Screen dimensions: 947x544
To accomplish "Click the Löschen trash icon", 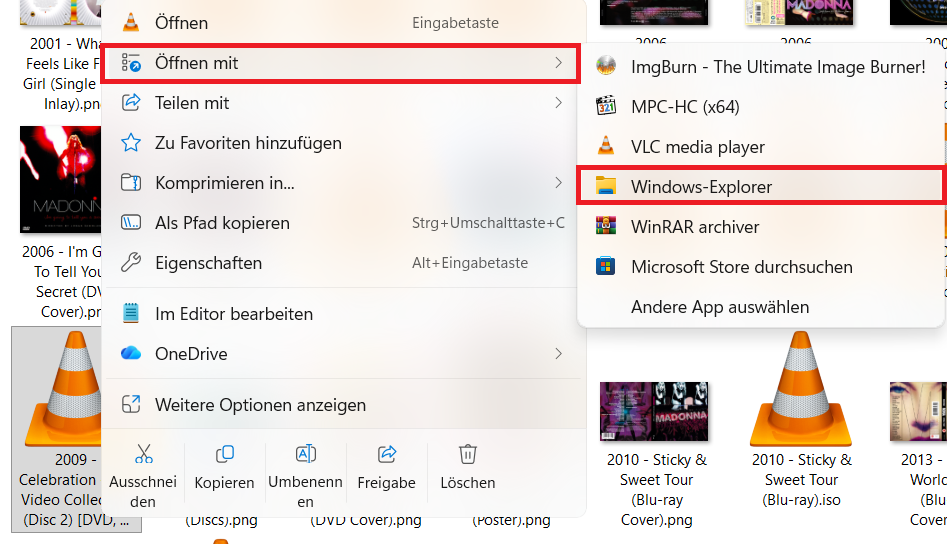I will pos(467,454).
